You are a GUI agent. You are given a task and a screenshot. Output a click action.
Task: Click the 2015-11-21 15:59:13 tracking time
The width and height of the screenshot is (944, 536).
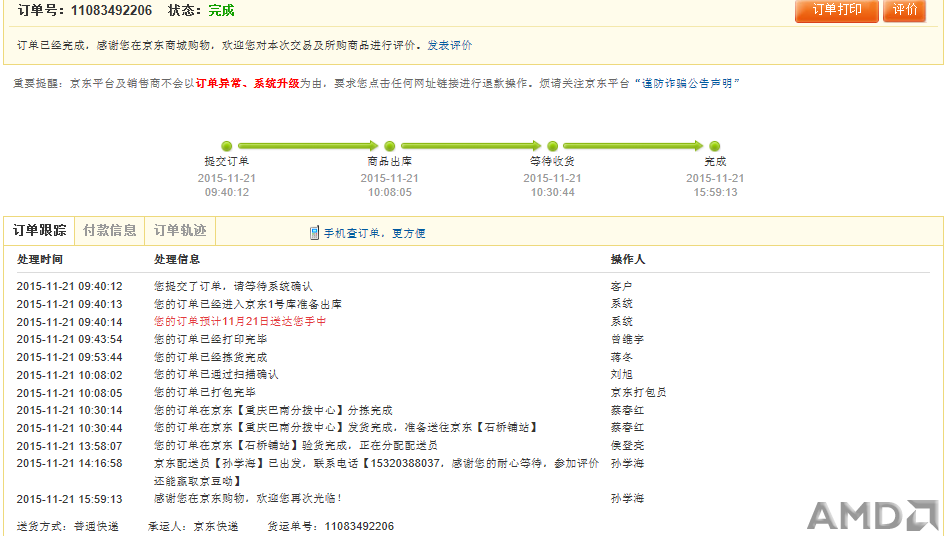[69, 499]
